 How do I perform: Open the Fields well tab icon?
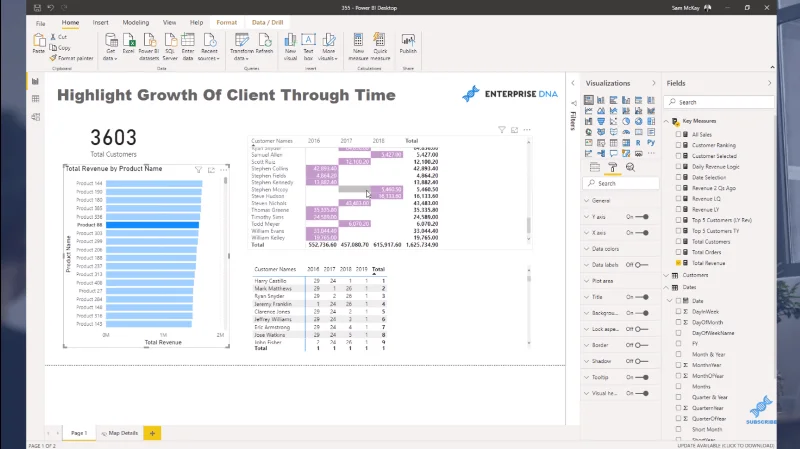coord(595,167)
